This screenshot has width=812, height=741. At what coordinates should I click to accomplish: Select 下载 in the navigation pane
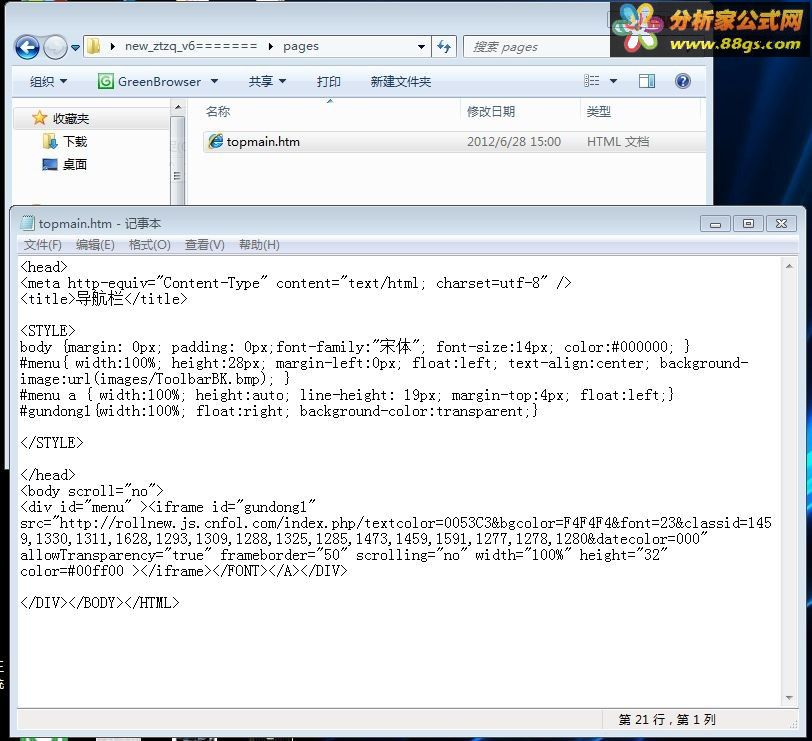pyautogui.click(x=75, y=141)
